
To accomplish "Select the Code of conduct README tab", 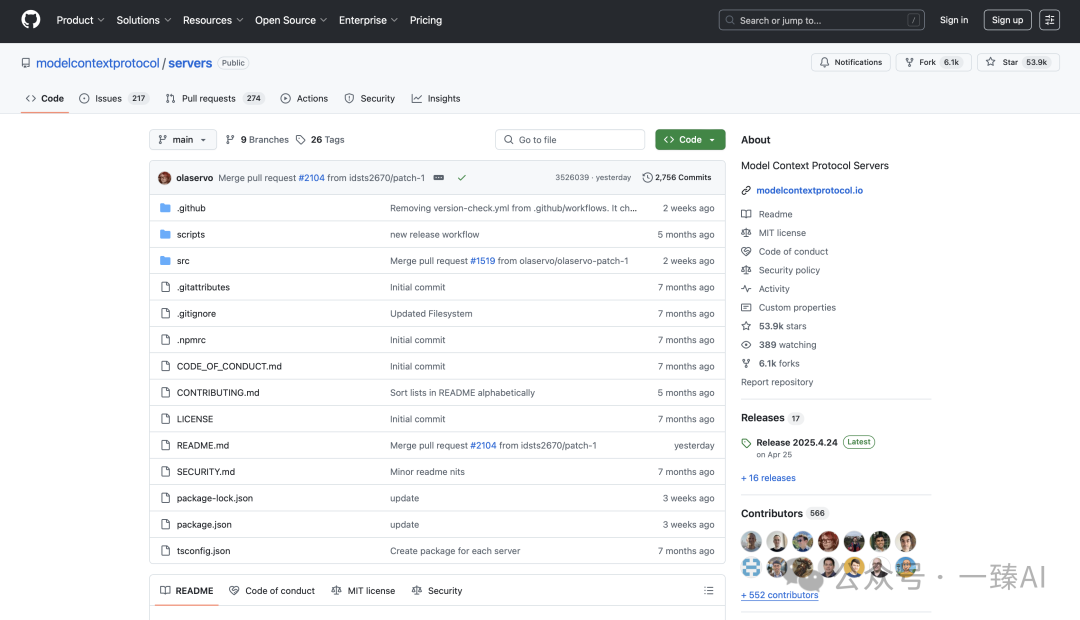I will 272,590.
